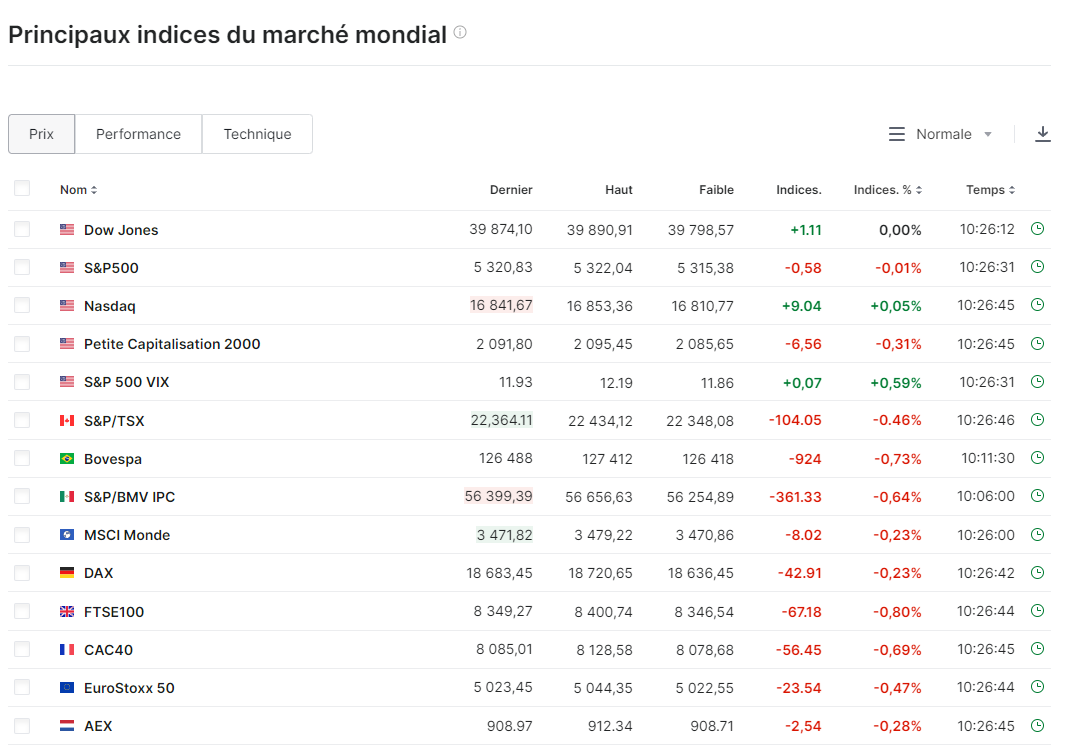Switch to the Technique tab
This screenshot has width=1066, height=745.
257,134
